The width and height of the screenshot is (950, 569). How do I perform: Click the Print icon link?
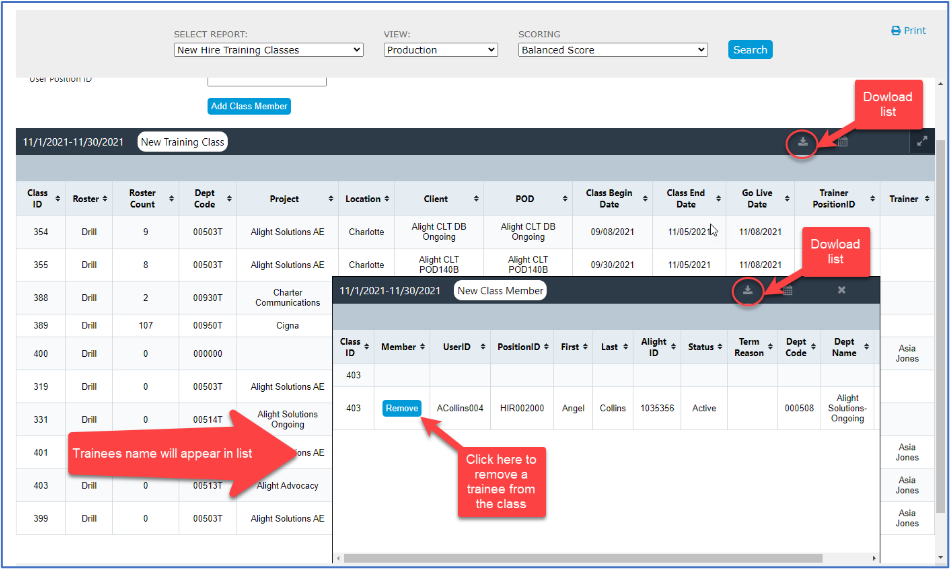(x=908, y=31)
